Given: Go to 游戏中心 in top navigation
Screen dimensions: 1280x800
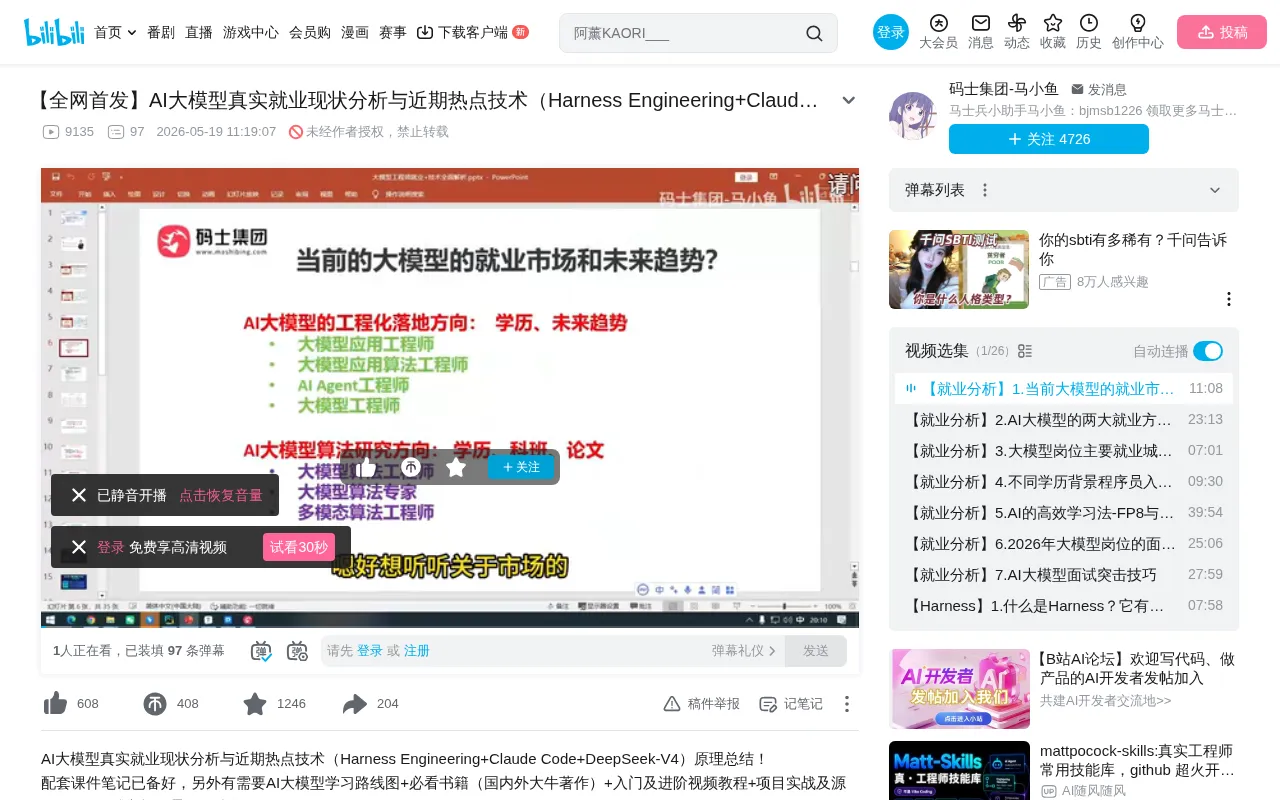Looking at the screenshot, I should pos(251,32).
